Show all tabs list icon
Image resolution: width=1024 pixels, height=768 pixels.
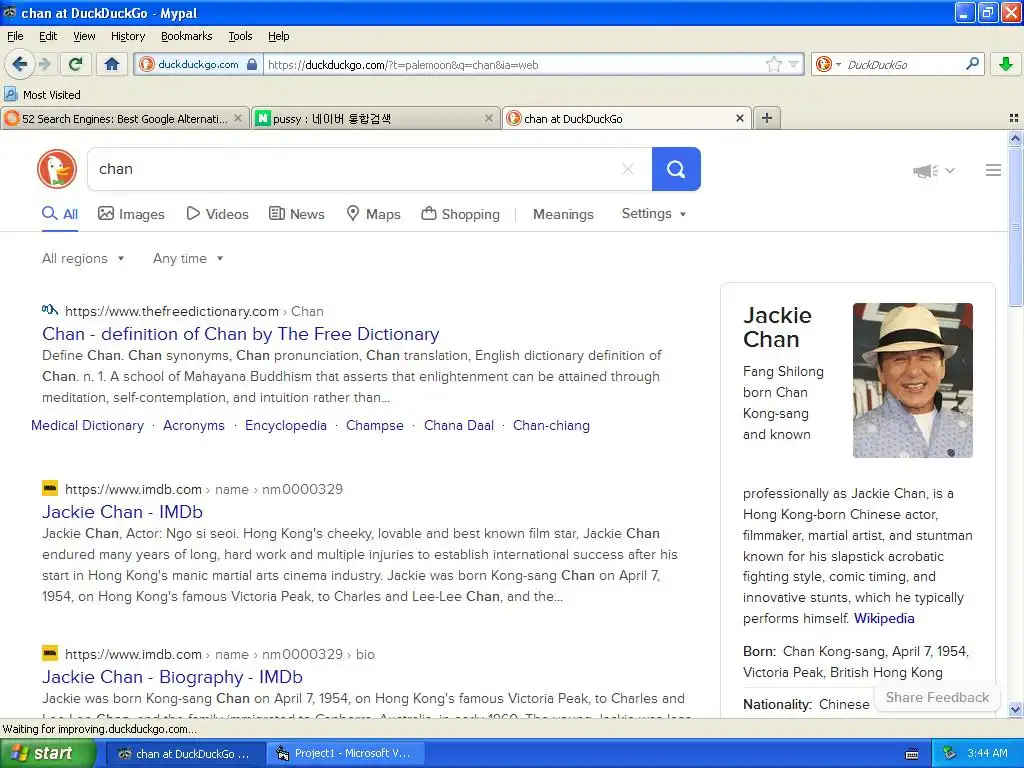coord(1014,118)
